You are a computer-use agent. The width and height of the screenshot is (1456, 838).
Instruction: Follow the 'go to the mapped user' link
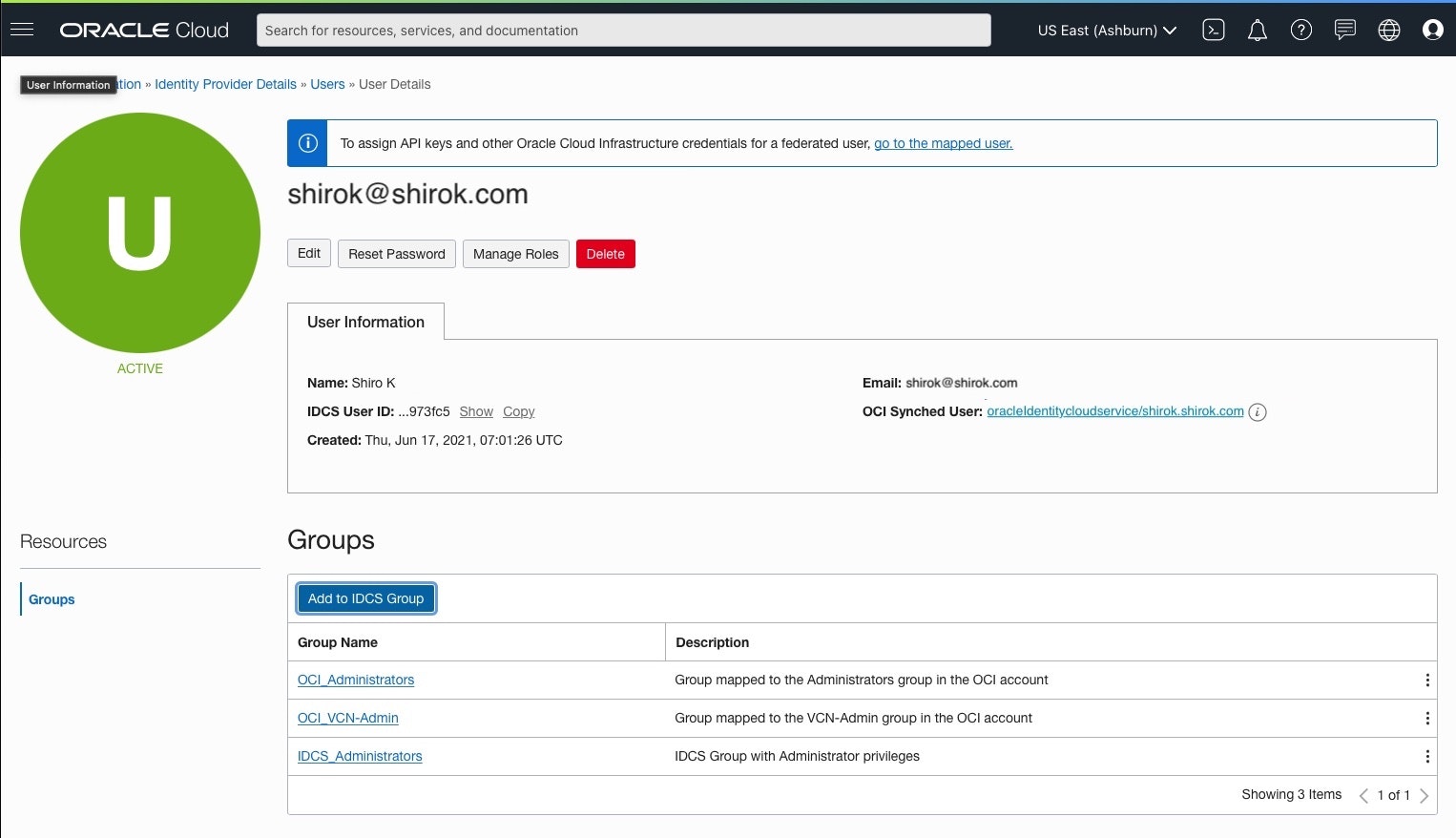944,143
